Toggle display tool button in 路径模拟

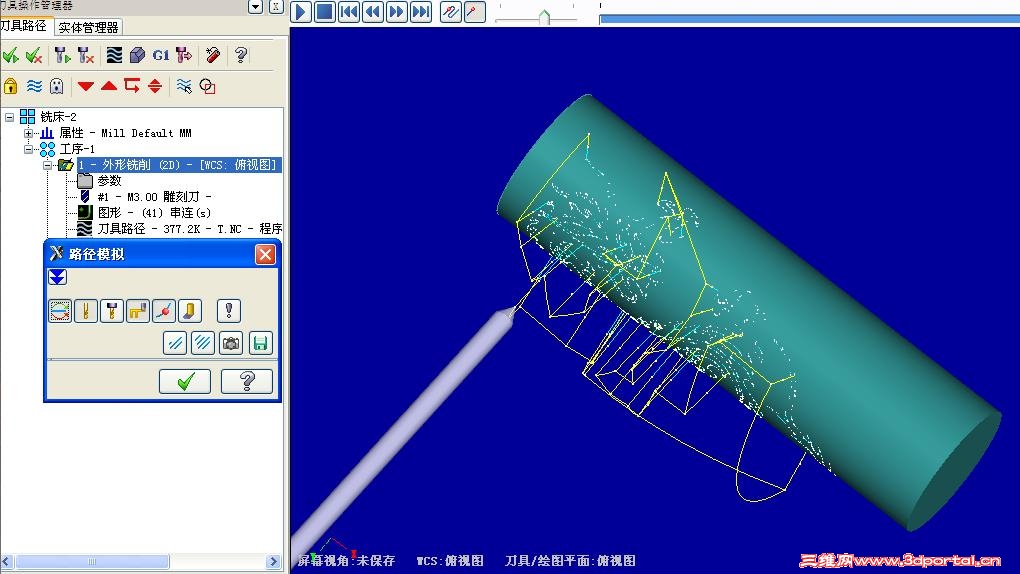click(x=85, y=311)
